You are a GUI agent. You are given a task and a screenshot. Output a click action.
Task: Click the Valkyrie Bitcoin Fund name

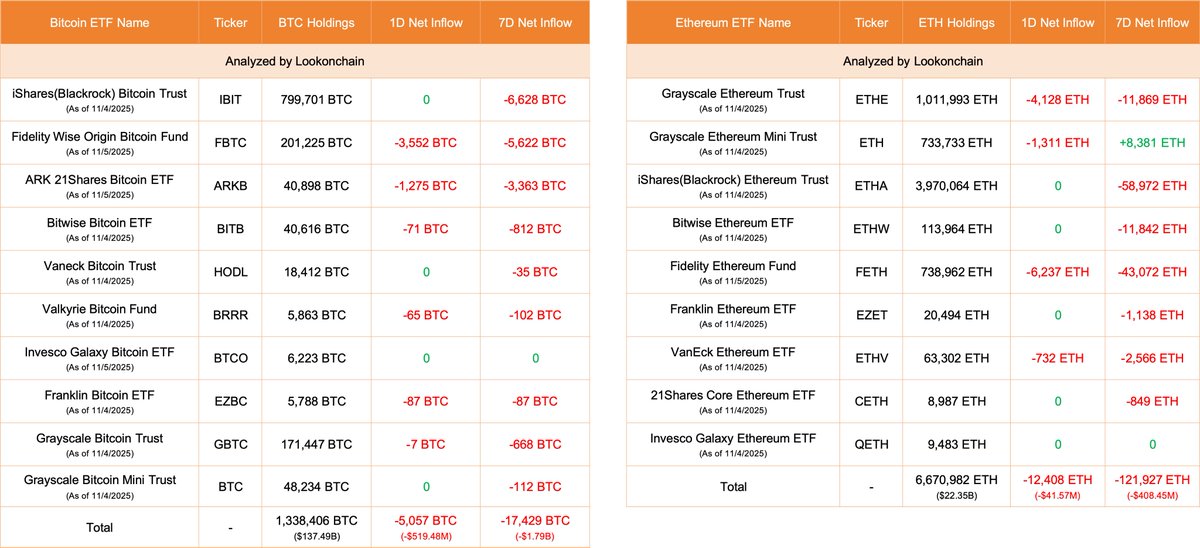click(99, 309)
